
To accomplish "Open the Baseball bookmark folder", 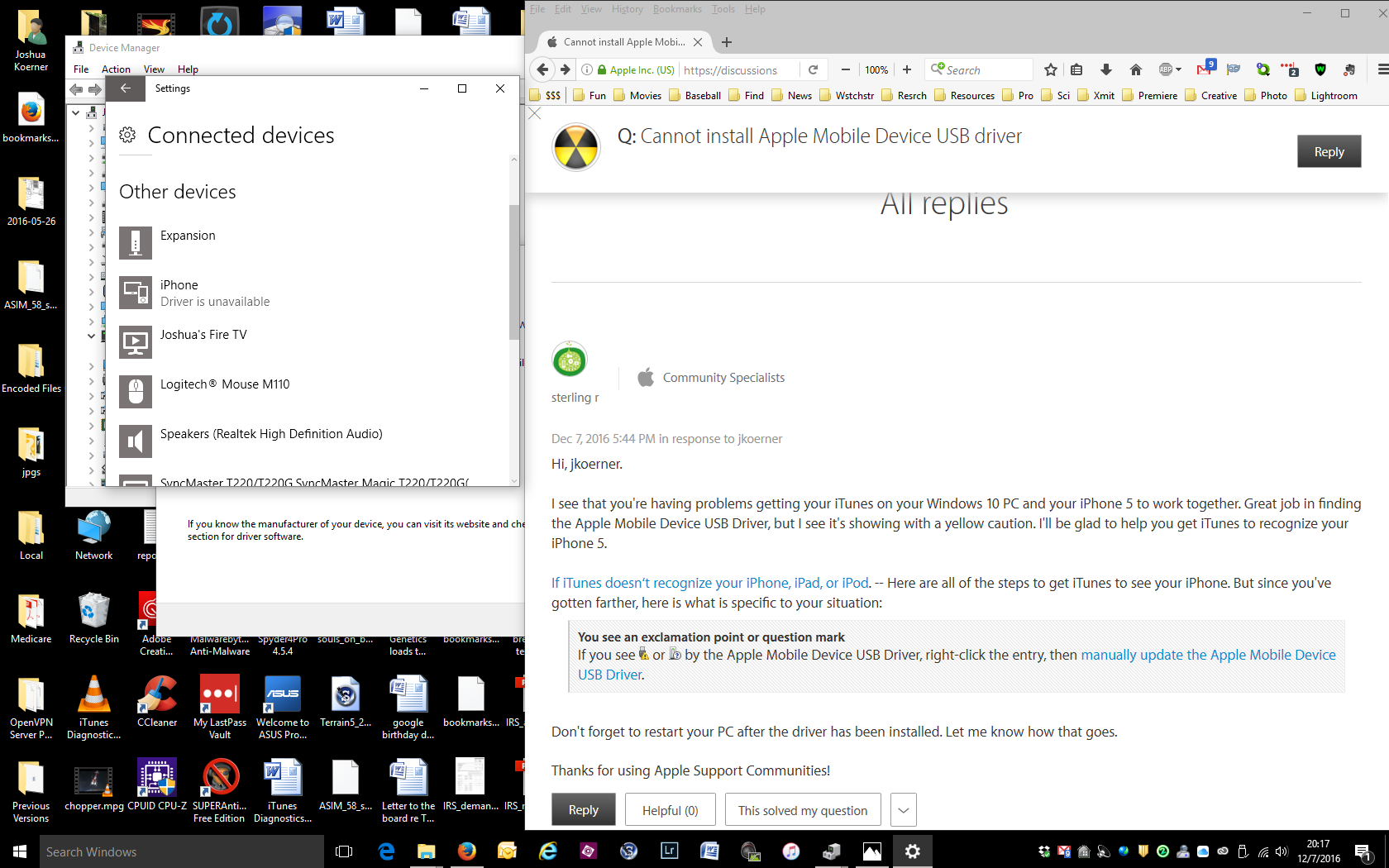I will pos(694,95).
